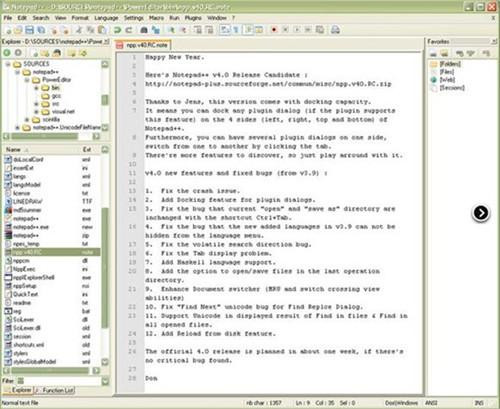Click inside the Filter input field
This screenshot has width=500, height=409.
click(59, 381)
